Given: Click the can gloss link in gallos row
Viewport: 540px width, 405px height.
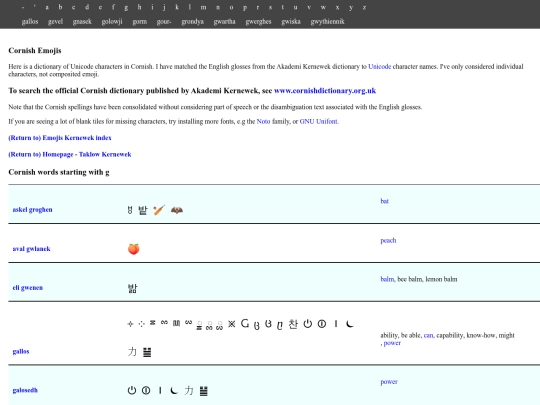Looking at the screenshot, I should [428, 335].
